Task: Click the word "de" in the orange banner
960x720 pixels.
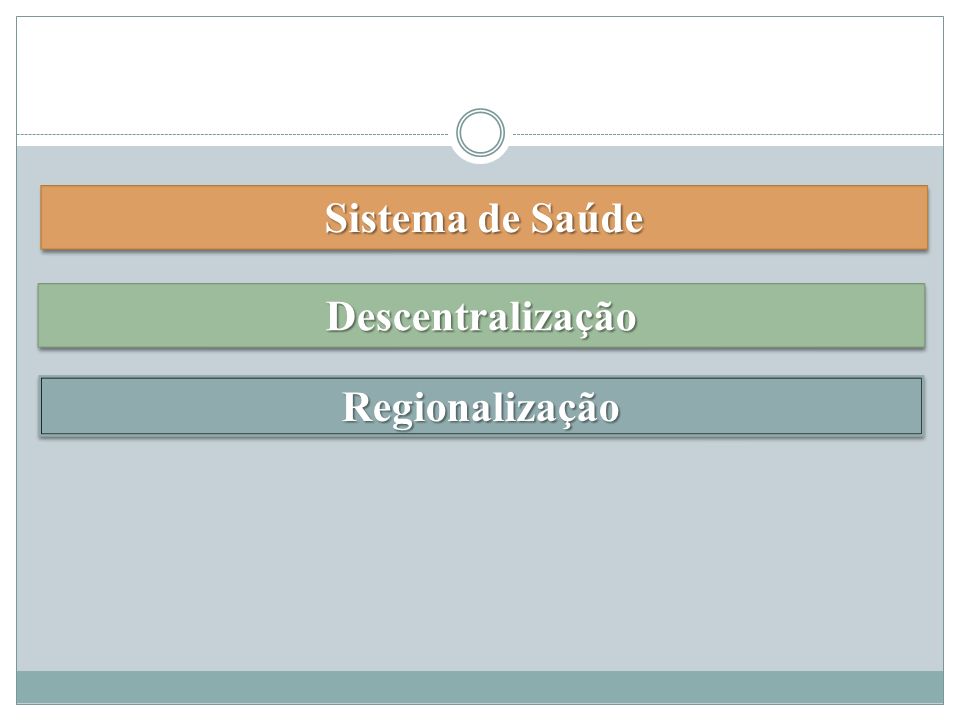Action: [498, 219]
